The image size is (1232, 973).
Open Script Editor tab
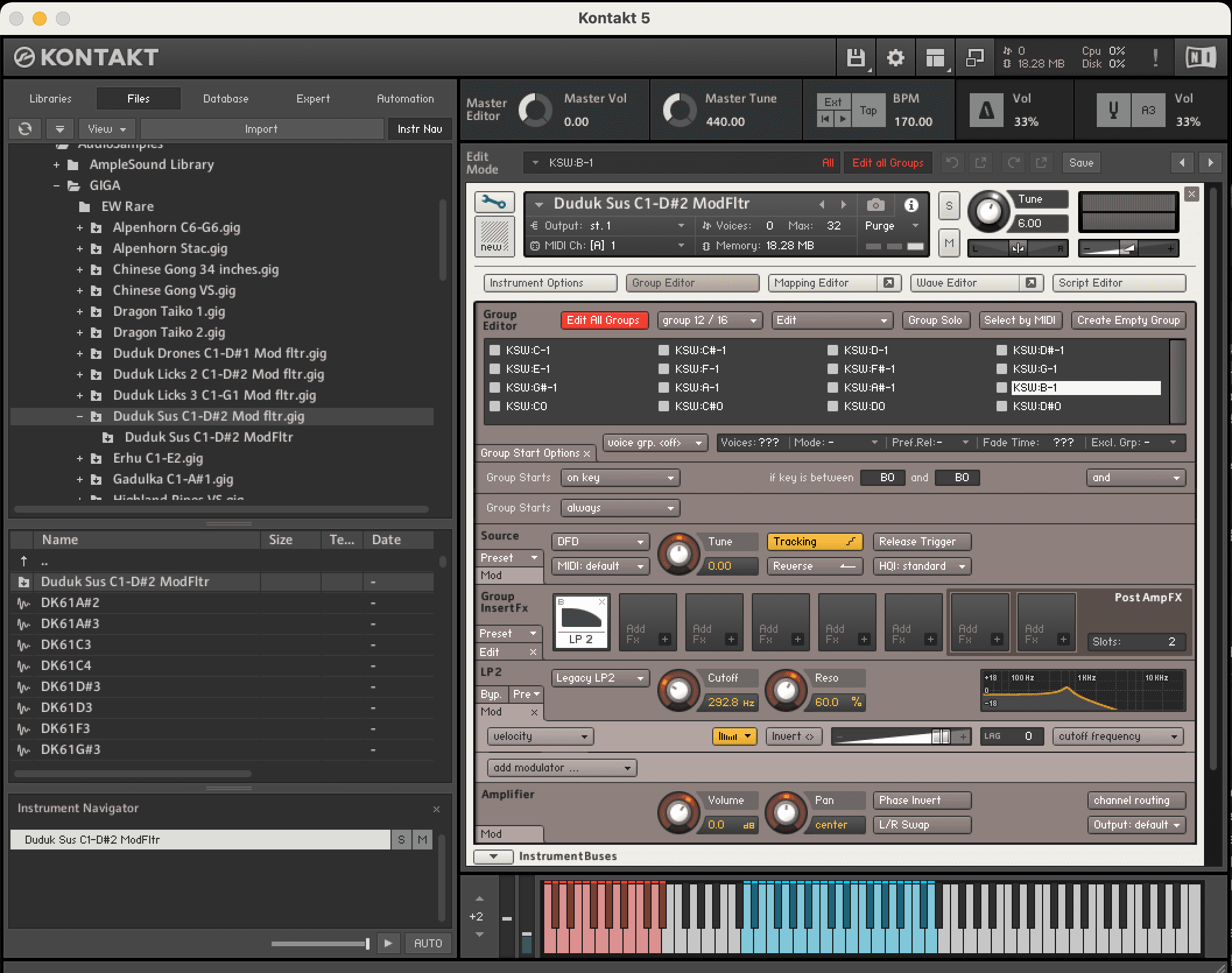click(1119, 283)
